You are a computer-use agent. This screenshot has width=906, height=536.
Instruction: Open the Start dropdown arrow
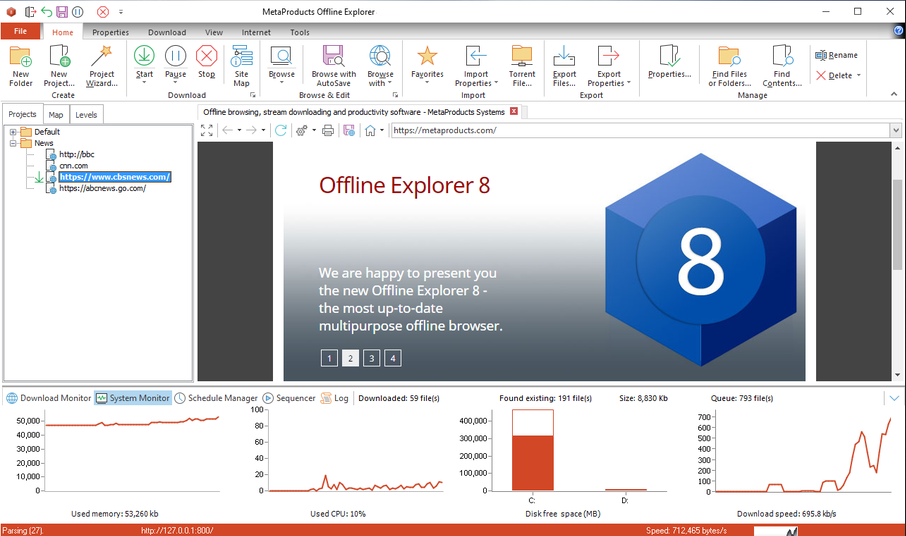144,82
